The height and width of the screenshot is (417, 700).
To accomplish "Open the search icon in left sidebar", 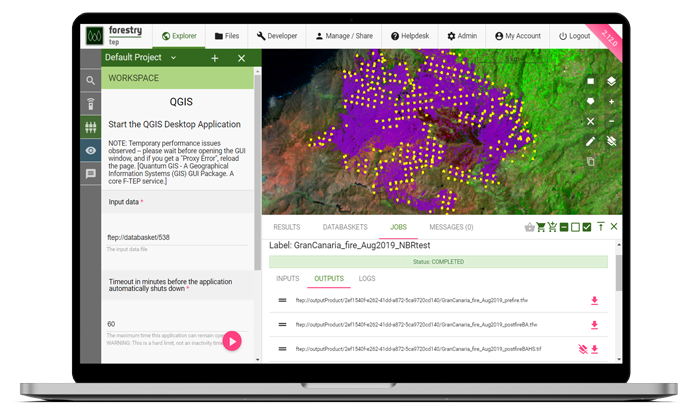I will (x=91, y=80).
